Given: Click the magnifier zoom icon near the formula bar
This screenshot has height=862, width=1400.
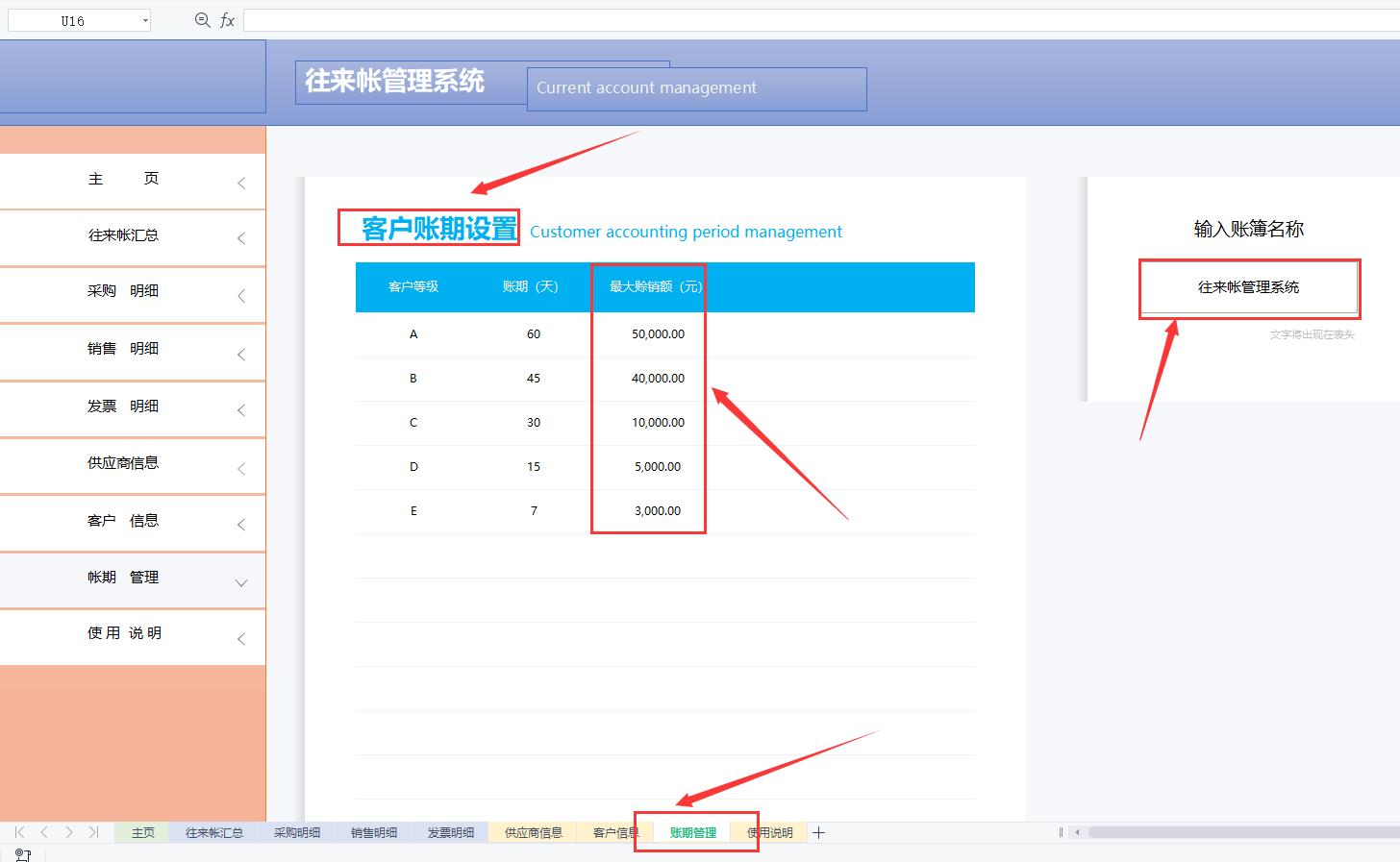Looking at the screenshot, I should pos(202,19).
